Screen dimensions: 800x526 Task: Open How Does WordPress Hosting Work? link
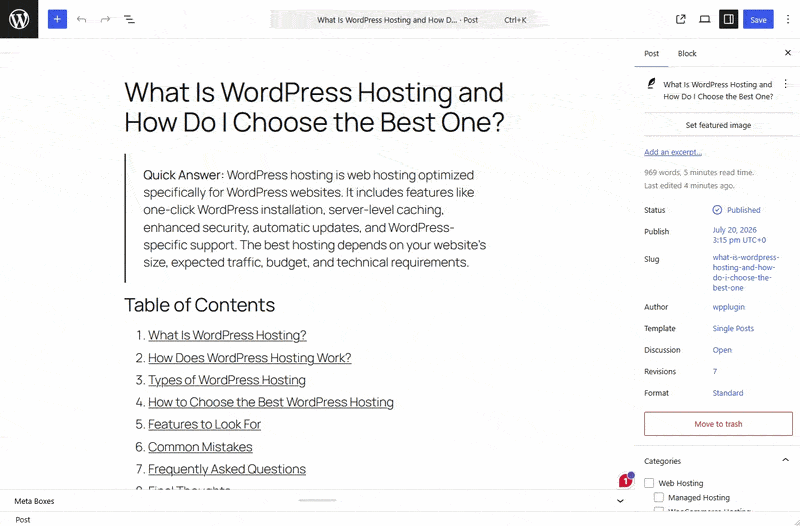tap(249, 358)
